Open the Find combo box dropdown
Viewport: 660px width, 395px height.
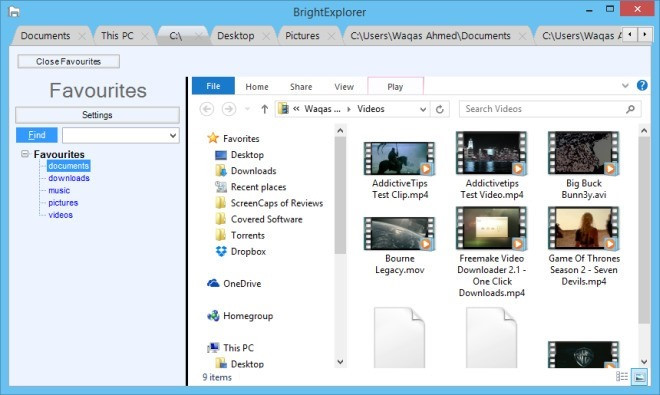(x=173, y=136)
